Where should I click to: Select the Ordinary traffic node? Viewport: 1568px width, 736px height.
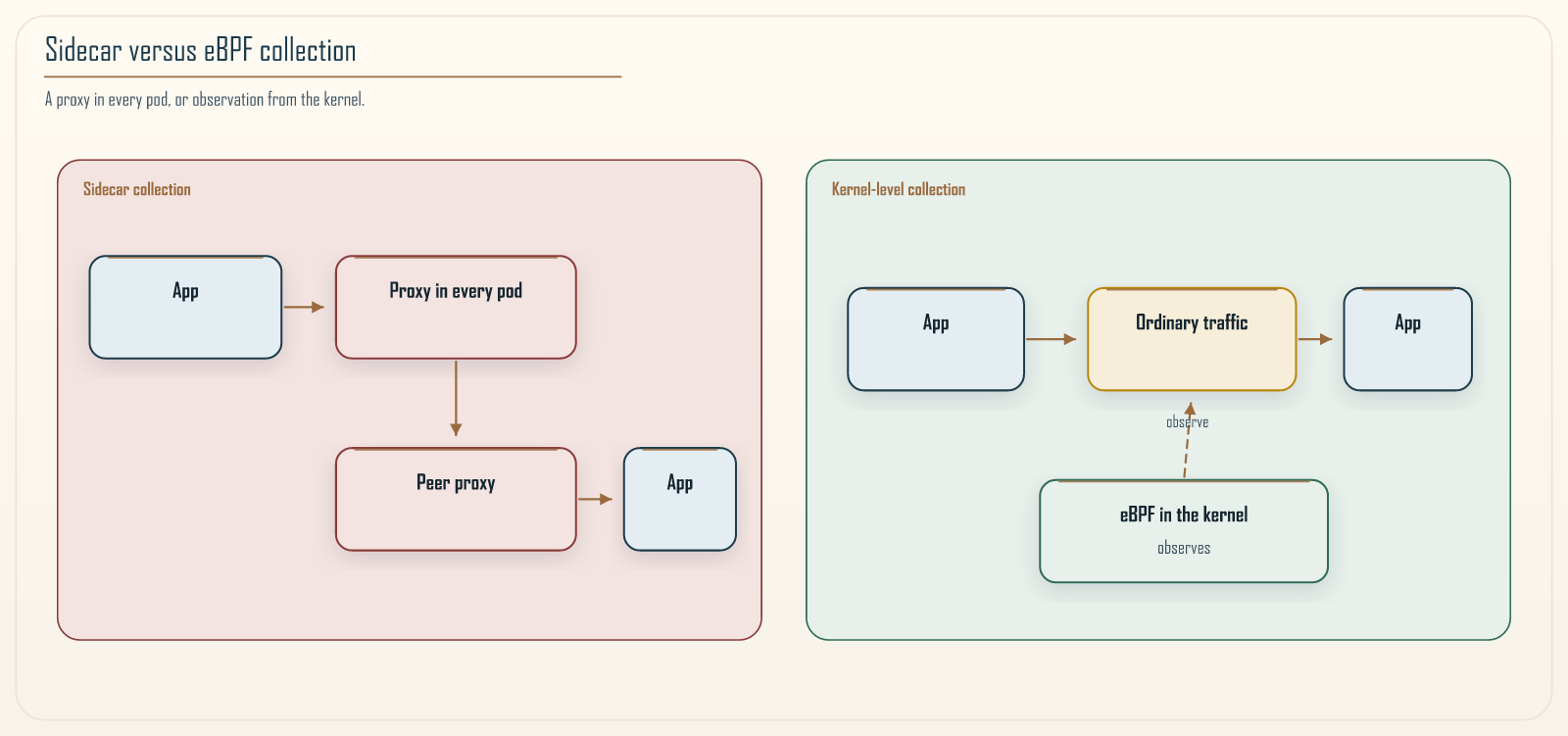coord(1192,339)
